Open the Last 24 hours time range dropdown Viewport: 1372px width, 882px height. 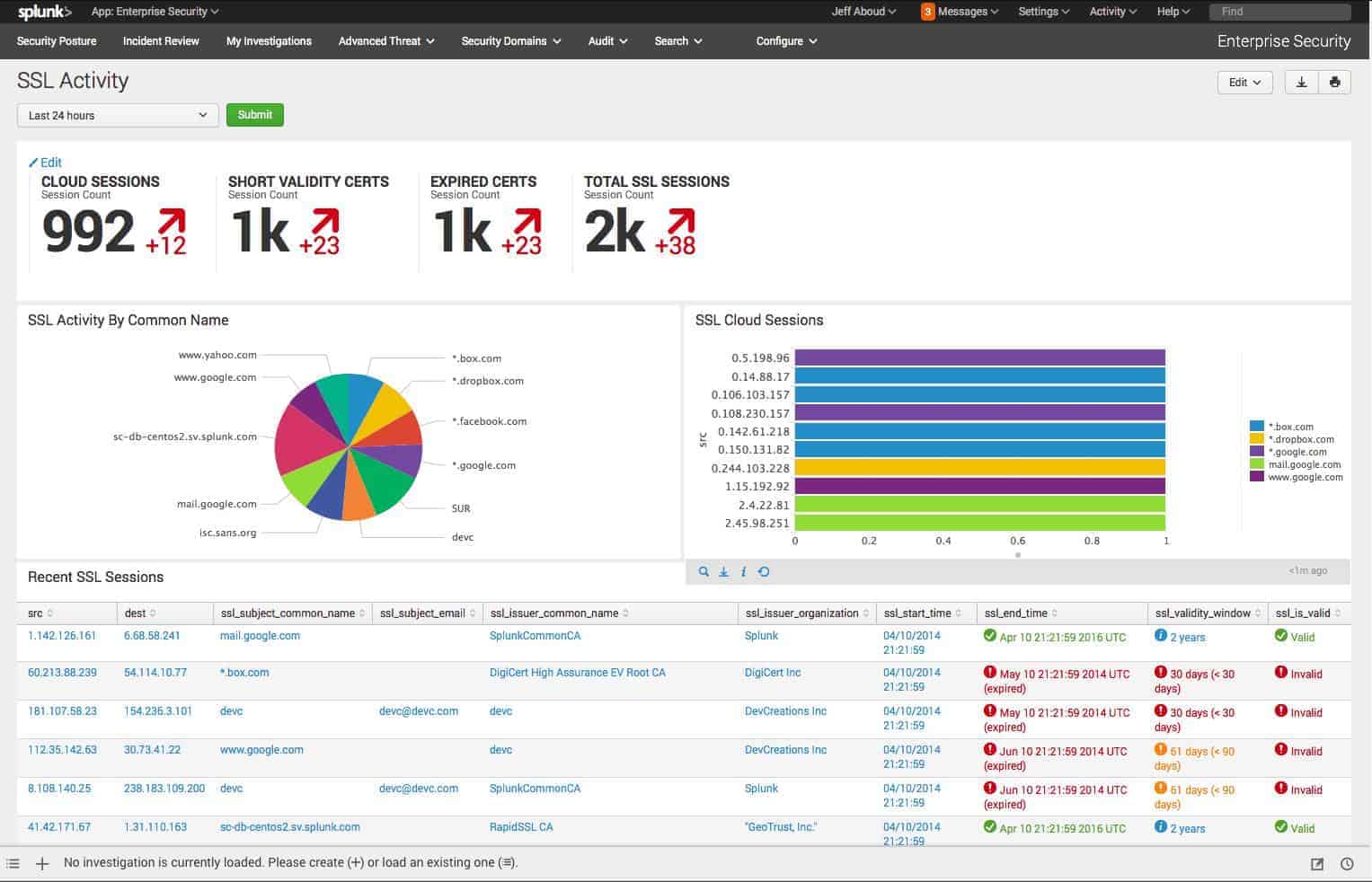tap(118, 115)
